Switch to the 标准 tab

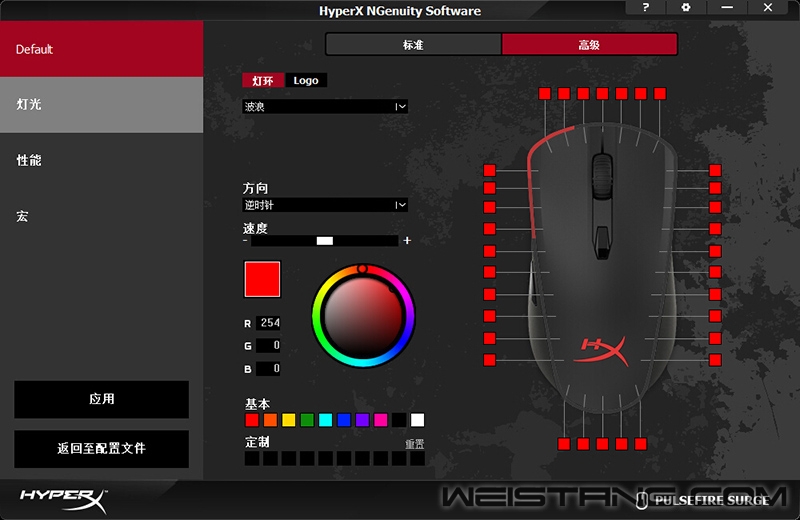point(413,45)
